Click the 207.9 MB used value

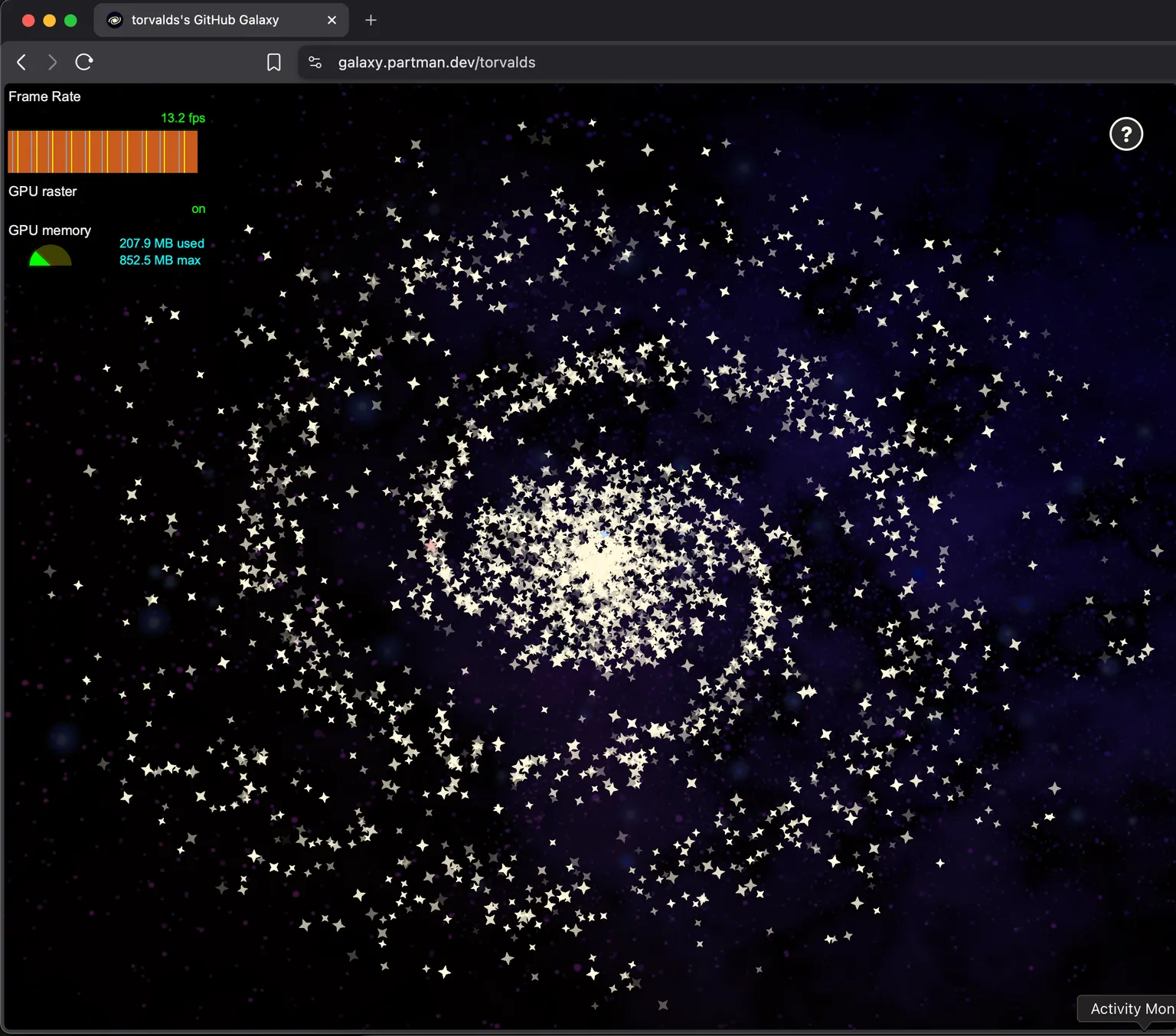tap(162, 243)
